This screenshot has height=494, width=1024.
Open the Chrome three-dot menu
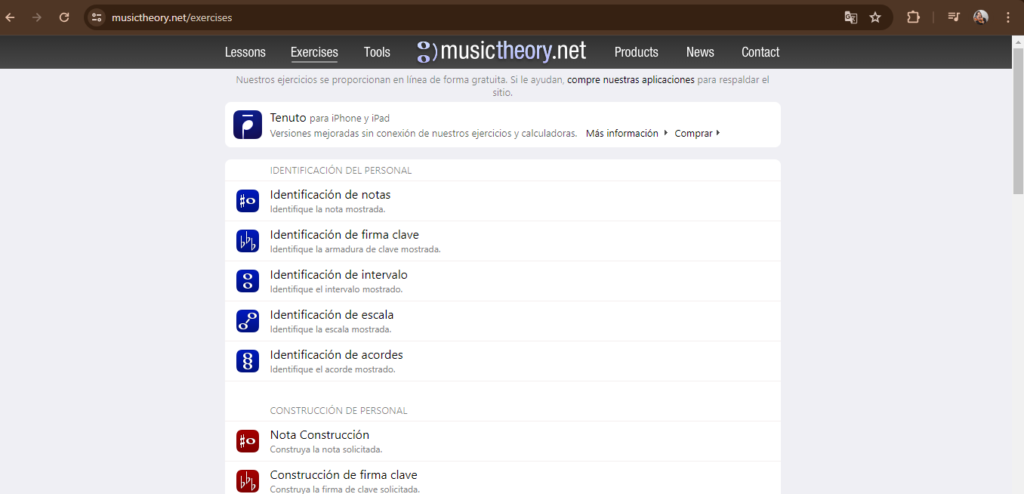pos(1007,17)
